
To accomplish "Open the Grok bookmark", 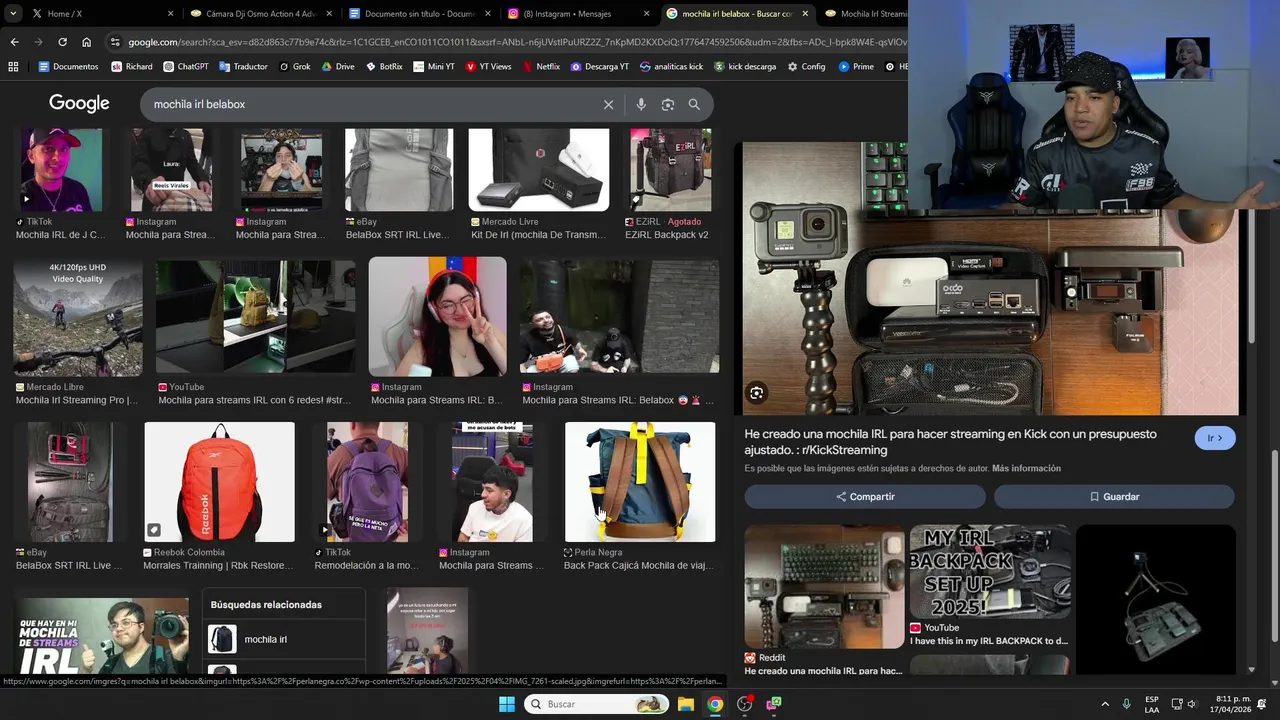I will pos(295,67).
